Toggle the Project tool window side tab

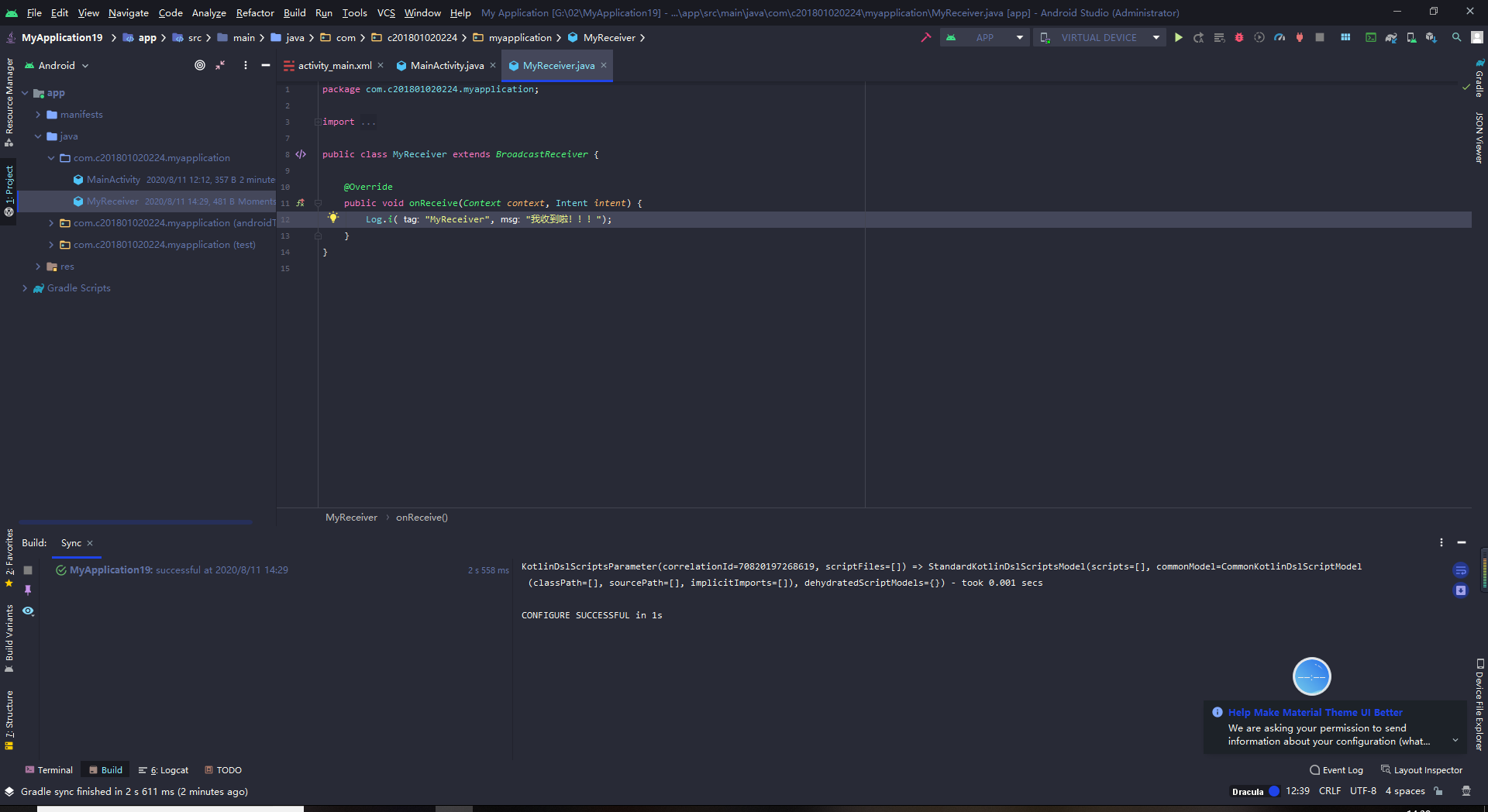coord(9,191)
